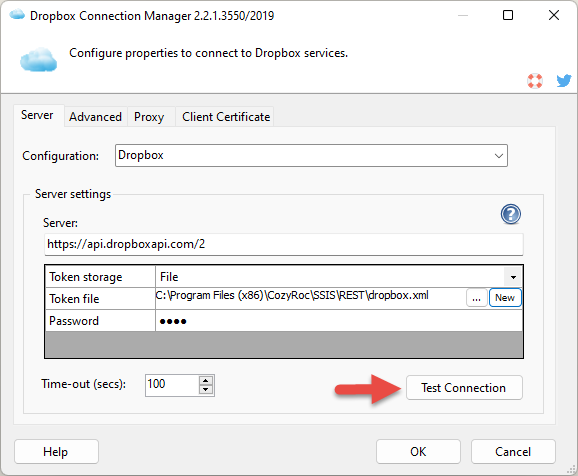Open the Client Certificate tab
This screenshot has height=476, width=578.
pyautogui.click(x=226, y=117)
